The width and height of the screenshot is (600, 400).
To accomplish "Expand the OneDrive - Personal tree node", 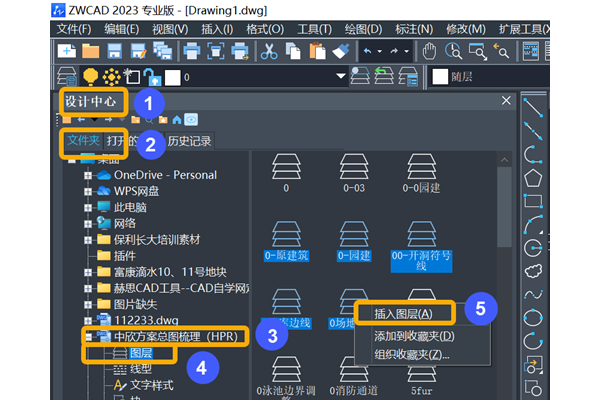I will (88, 175).
